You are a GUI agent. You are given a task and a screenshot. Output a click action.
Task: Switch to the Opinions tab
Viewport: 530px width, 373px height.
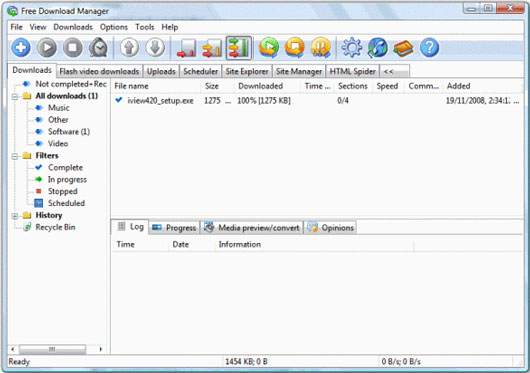[x=331, y=228]
